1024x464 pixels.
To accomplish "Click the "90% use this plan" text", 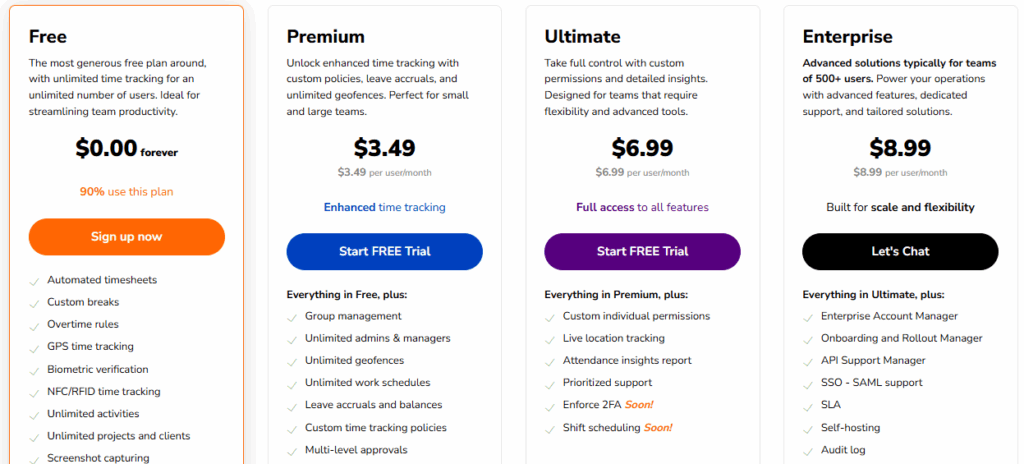I will 127,191.
